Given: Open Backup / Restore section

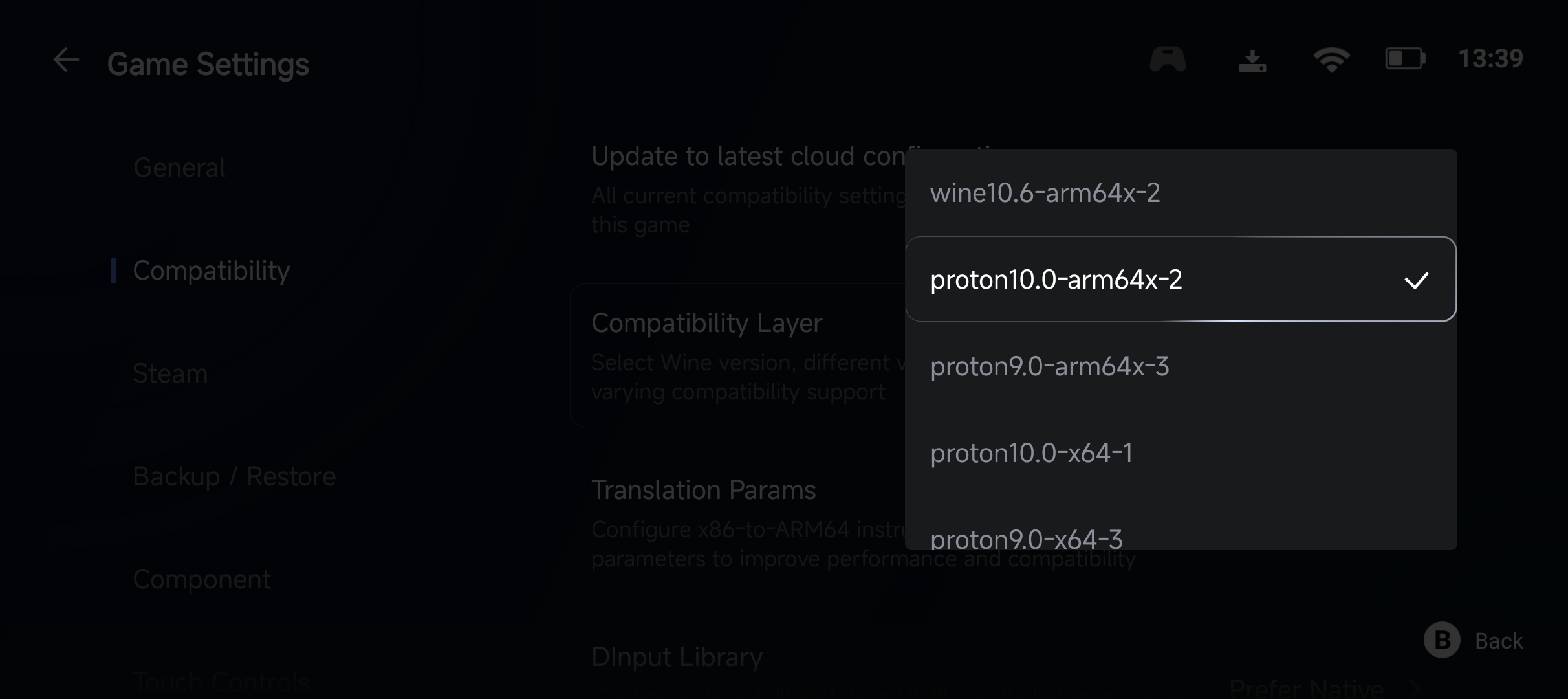Looking at the screenshot, I should [x=234, y=476].
